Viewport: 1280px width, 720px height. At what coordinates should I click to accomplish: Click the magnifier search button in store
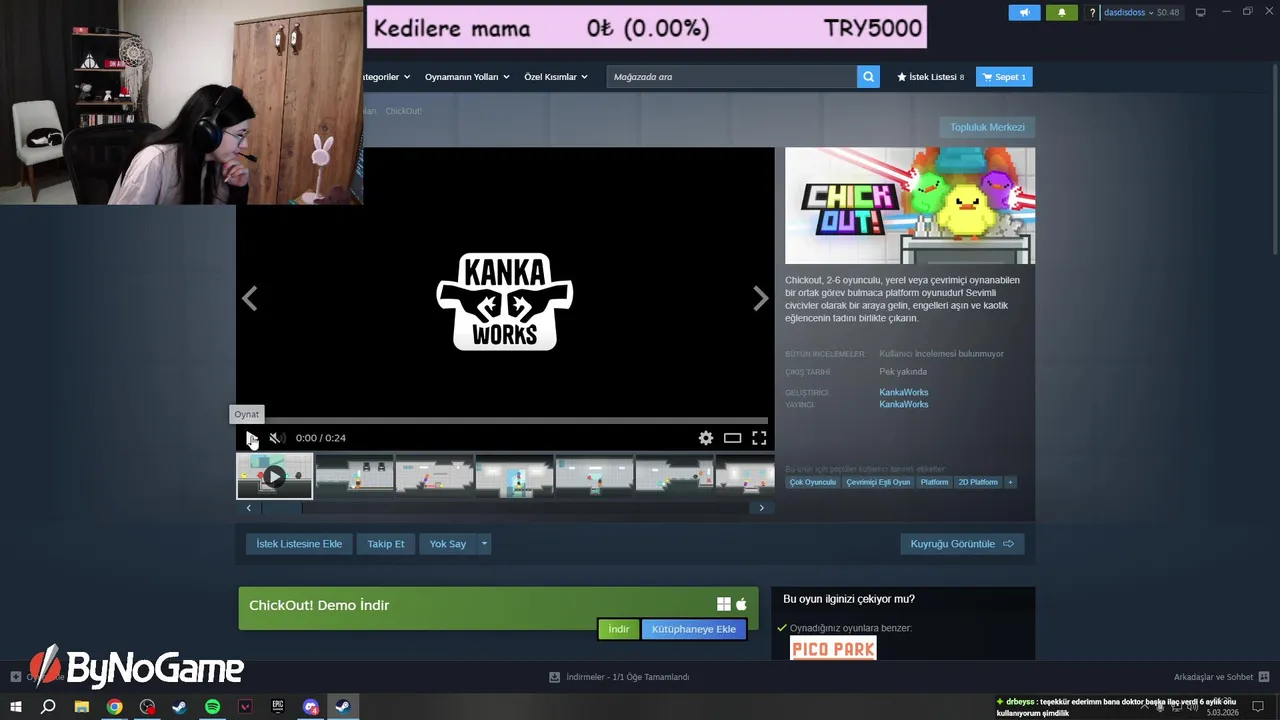(868, 77)
